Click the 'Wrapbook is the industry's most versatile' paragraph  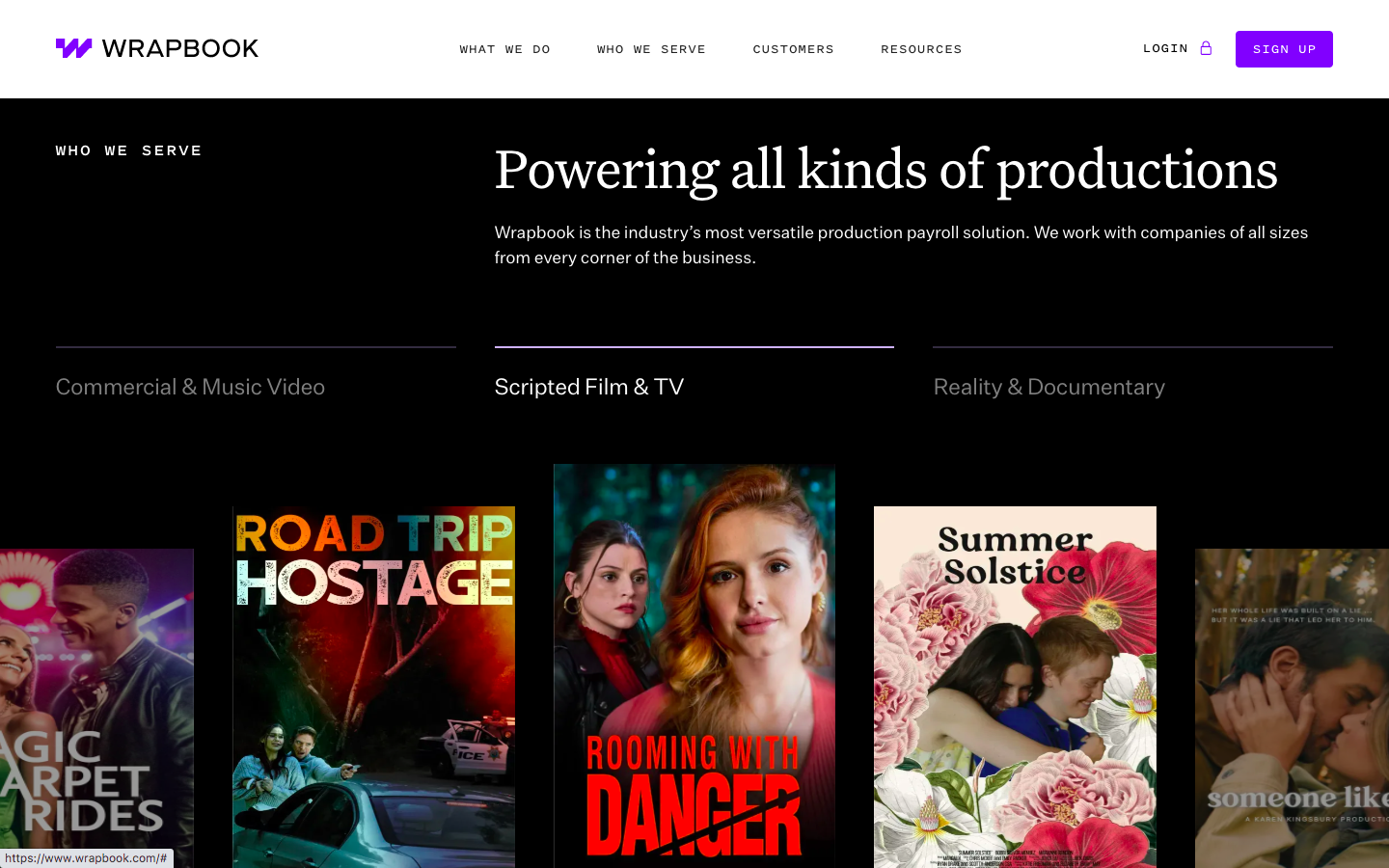(x=901, y=245)
